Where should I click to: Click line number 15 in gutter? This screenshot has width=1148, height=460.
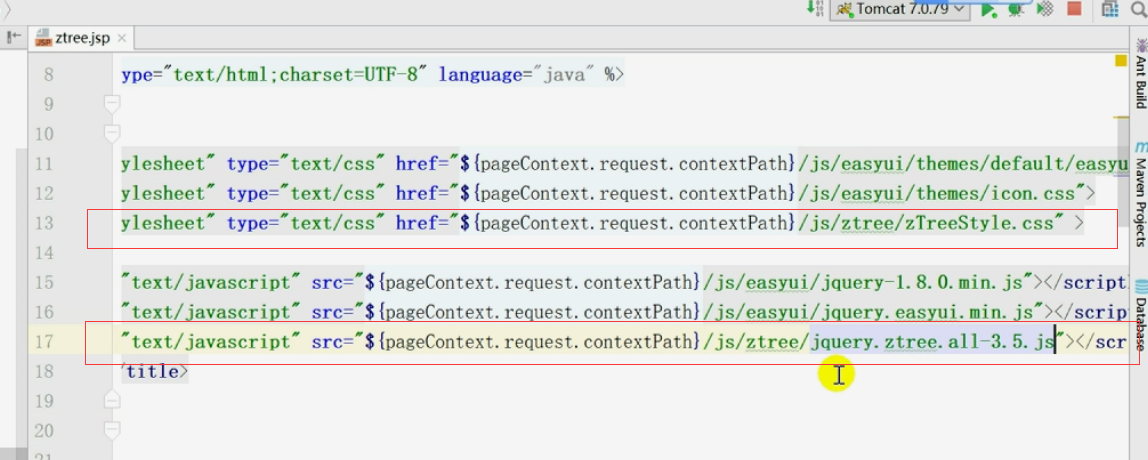[x=44, y=282]
